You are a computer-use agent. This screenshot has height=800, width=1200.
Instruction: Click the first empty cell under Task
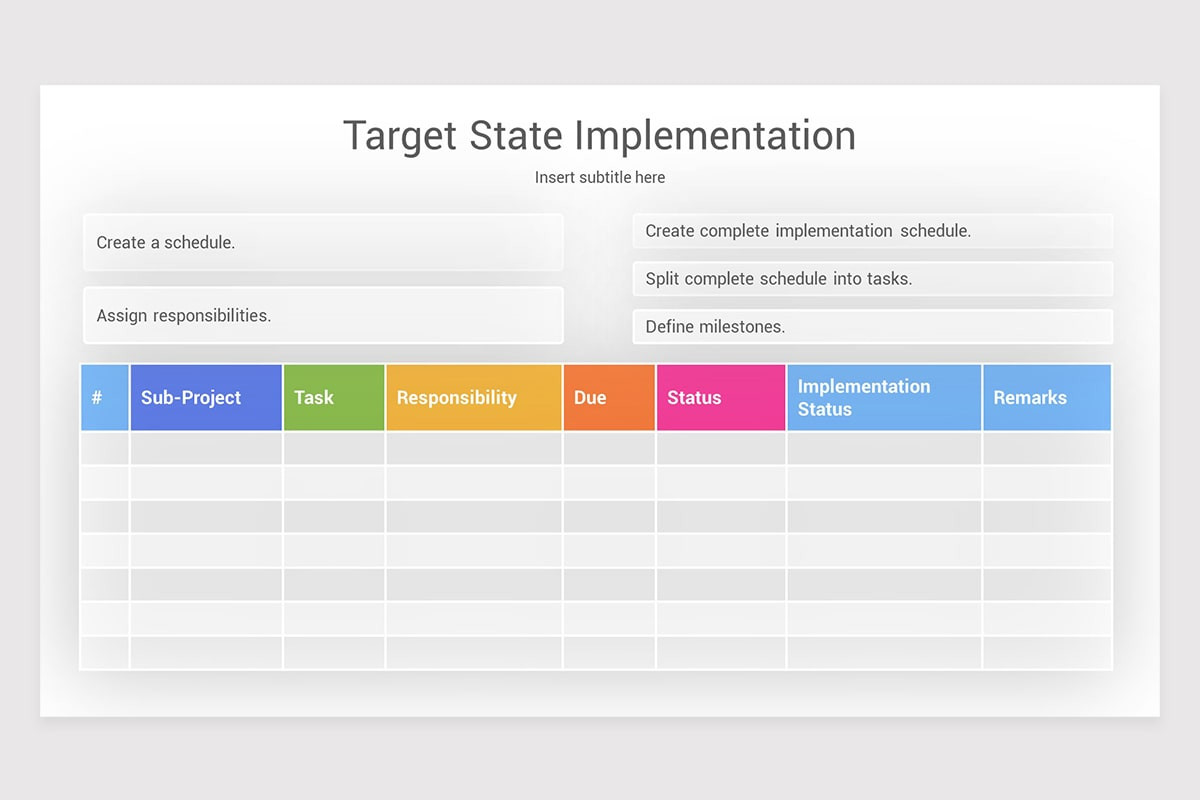coord(334,448)
